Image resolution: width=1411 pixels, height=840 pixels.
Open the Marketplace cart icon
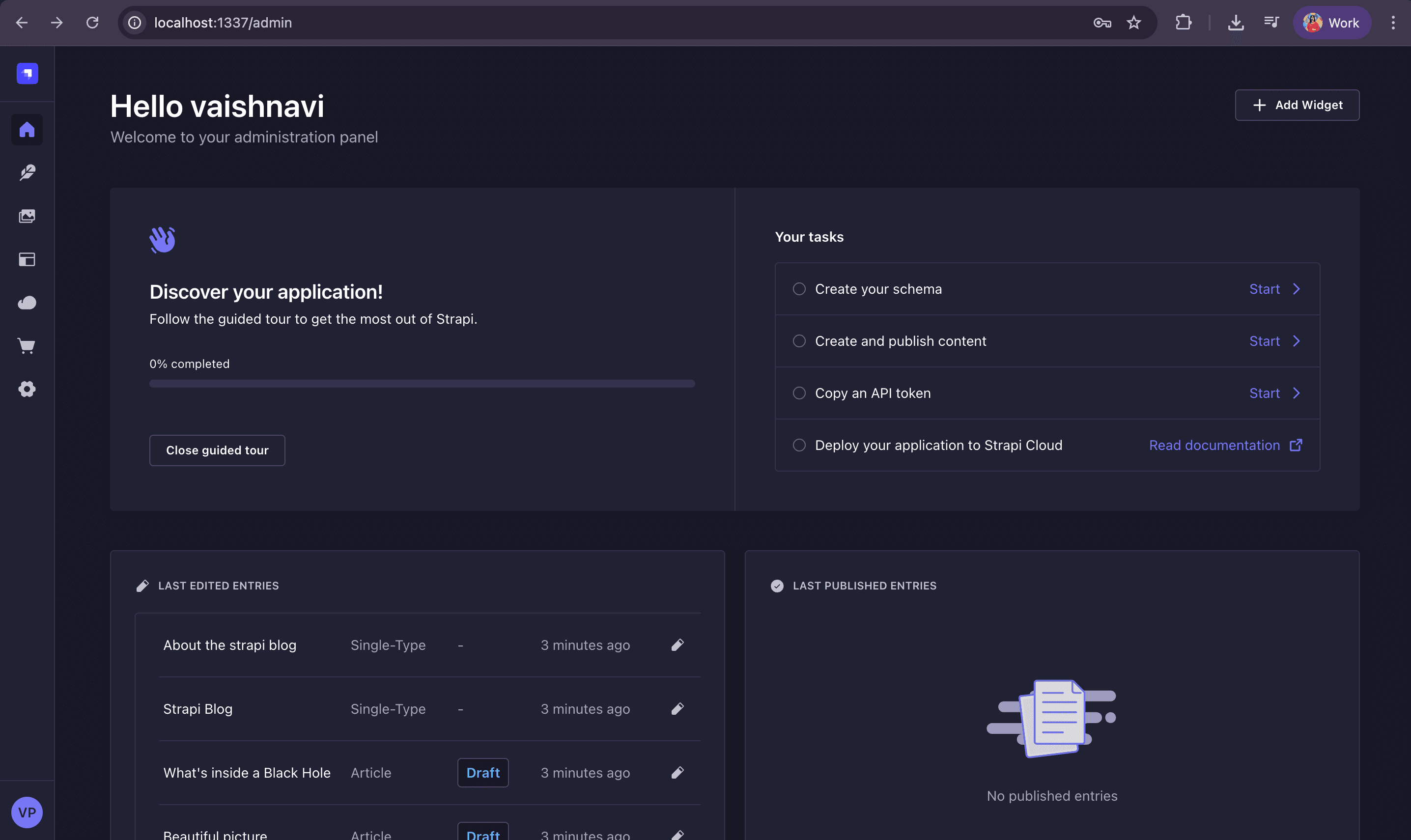[27, 346]
